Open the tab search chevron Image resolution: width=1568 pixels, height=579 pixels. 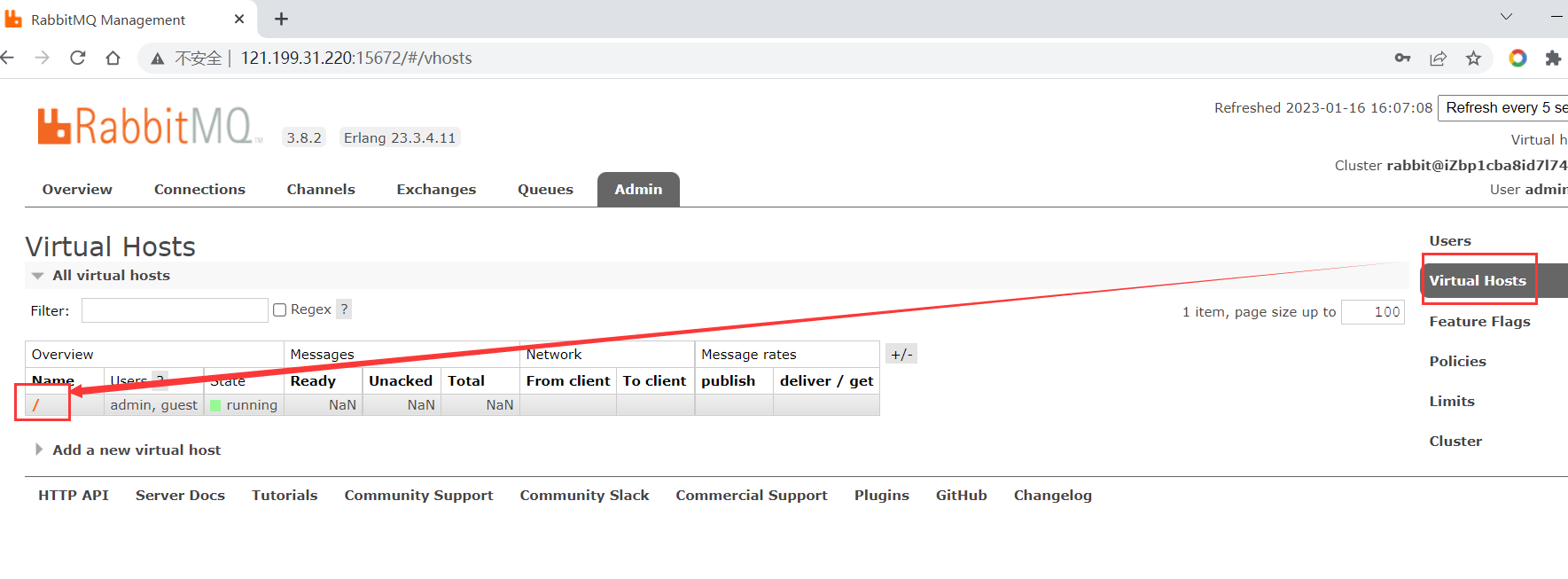(x=1506, y=16)
